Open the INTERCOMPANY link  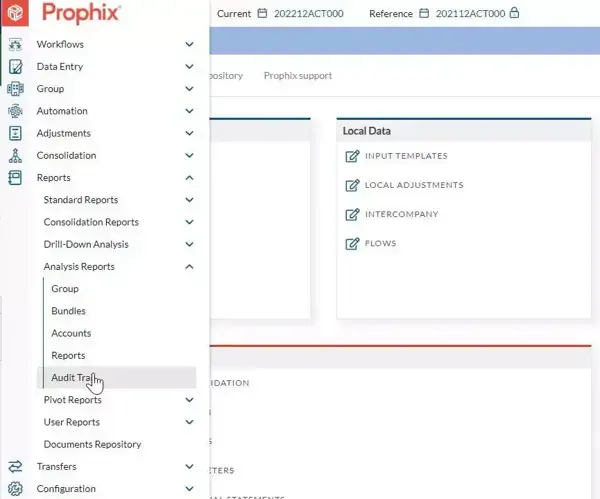[x=401, y=214]
